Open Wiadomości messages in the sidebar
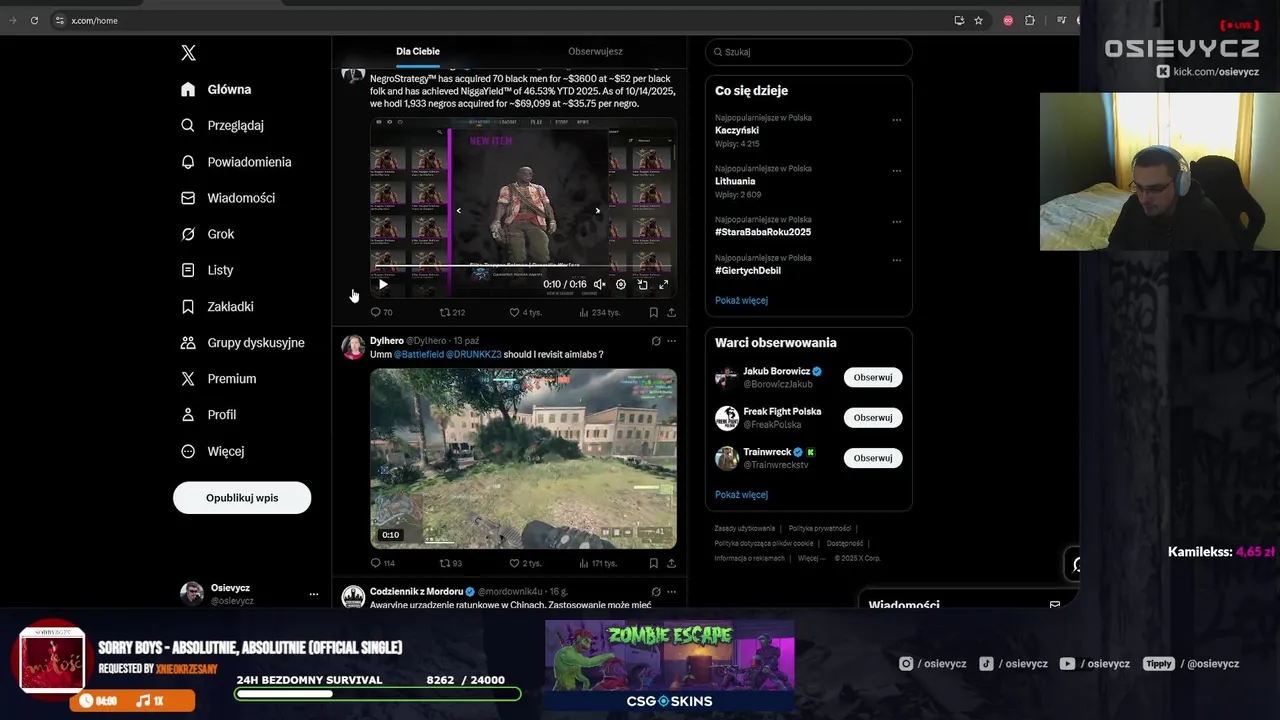This screenshot has width=1280, height=720. point(228,198)
